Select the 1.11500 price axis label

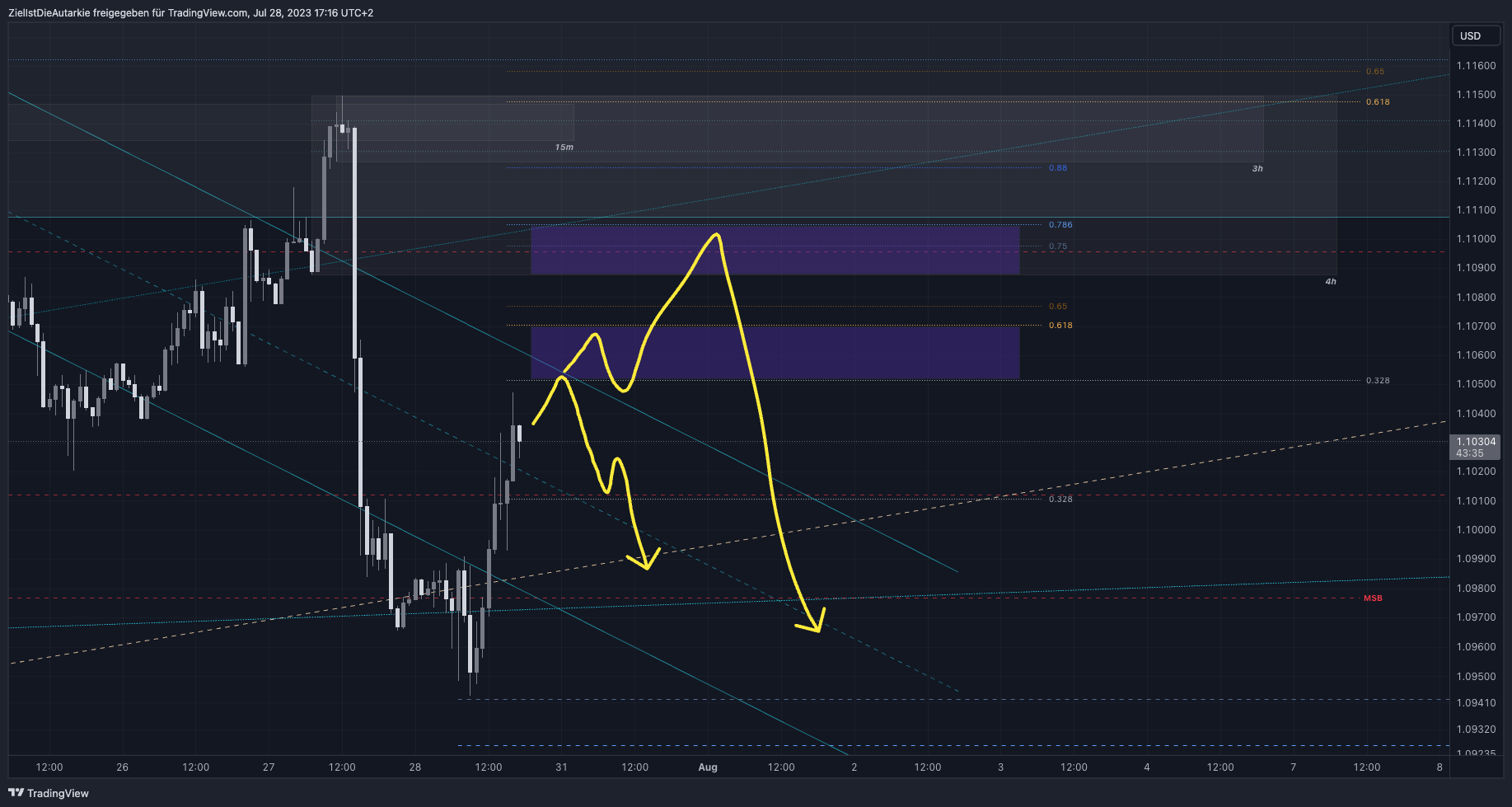[x=1476, y=95]
